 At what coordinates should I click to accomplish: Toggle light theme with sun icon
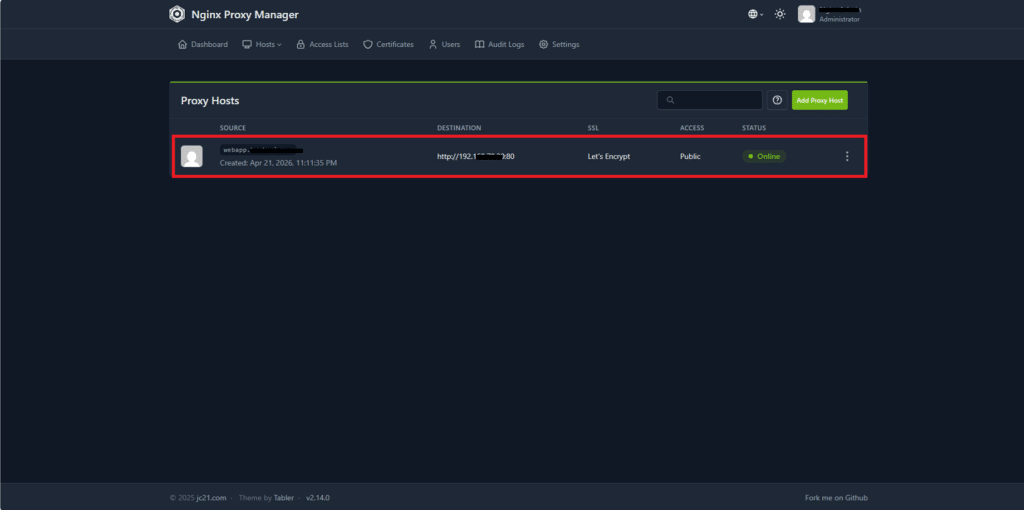[780, 14]
